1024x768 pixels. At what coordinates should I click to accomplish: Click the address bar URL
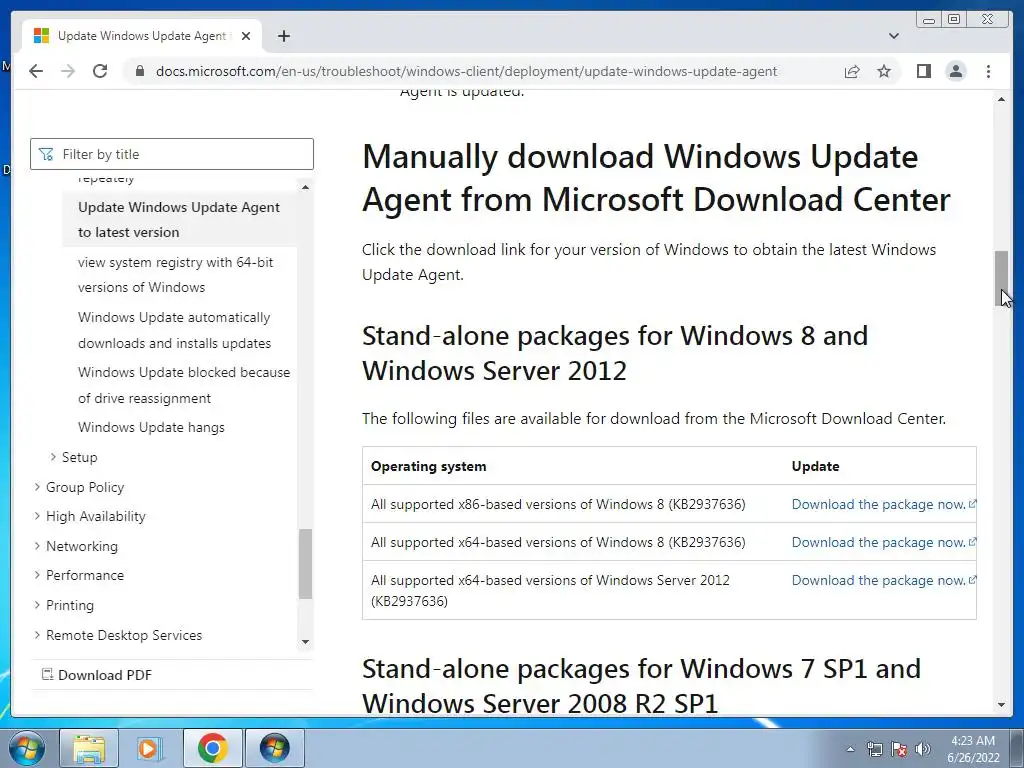[x=466, y=71]
